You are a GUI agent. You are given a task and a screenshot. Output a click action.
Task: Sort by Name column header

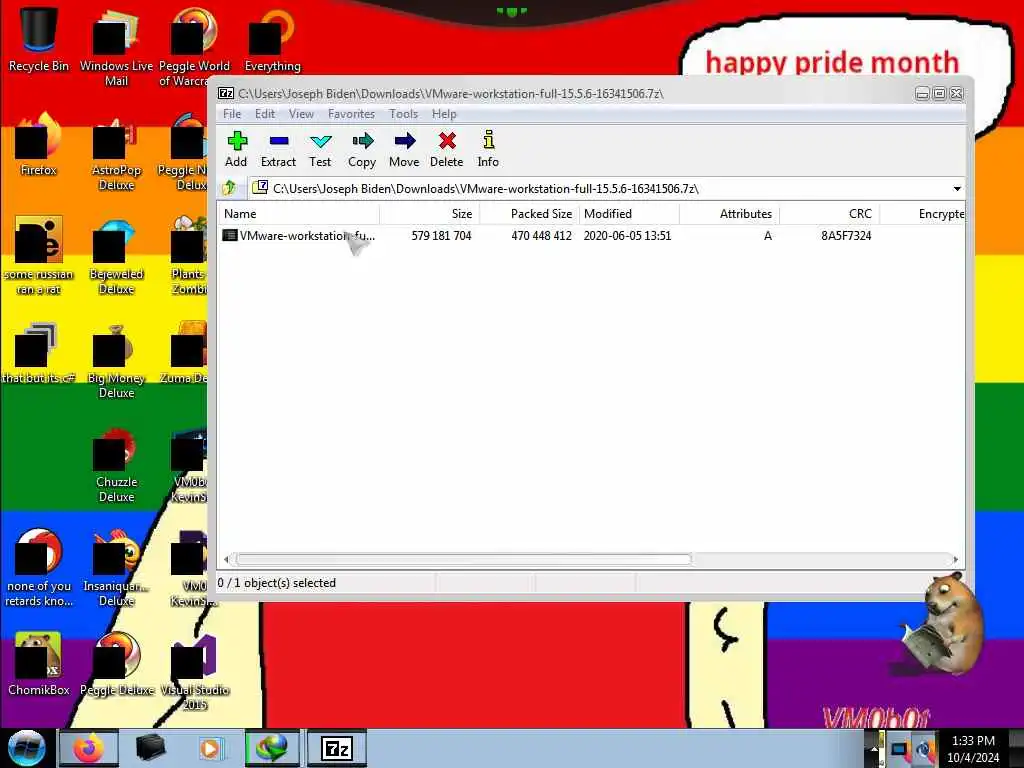tap(299, 214)
